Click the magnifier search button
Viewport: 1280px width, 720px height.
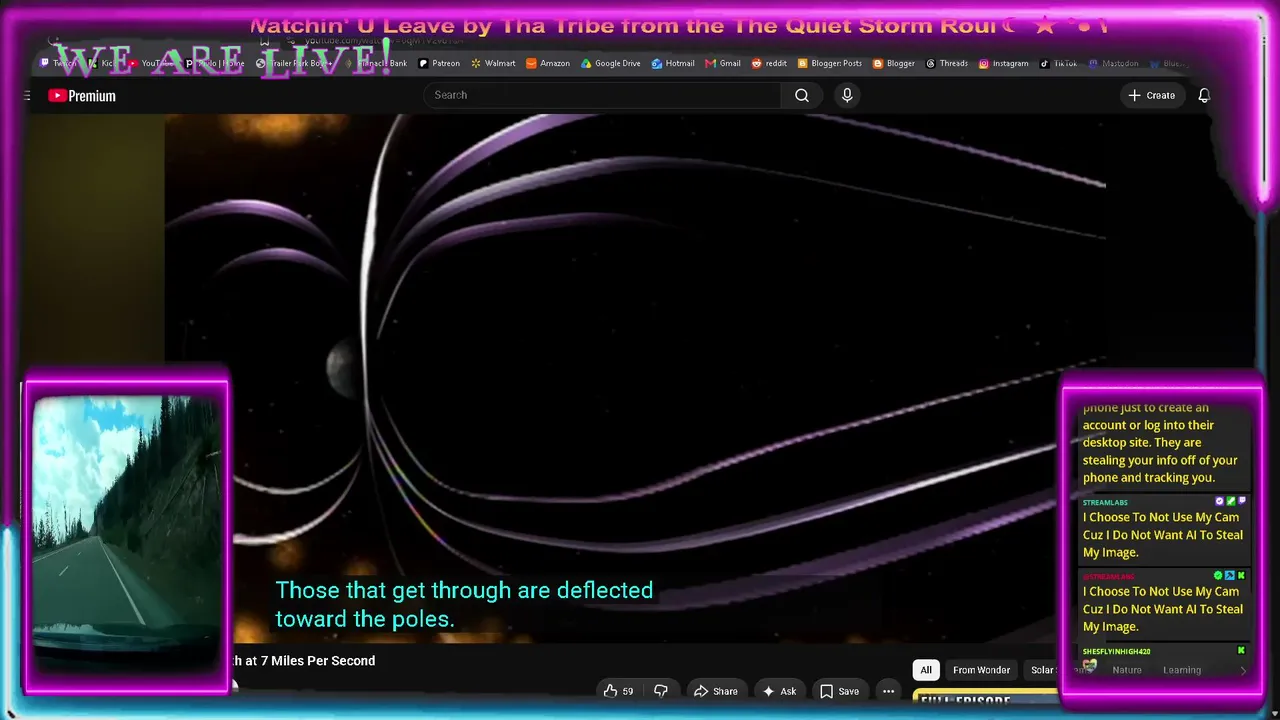802,95
